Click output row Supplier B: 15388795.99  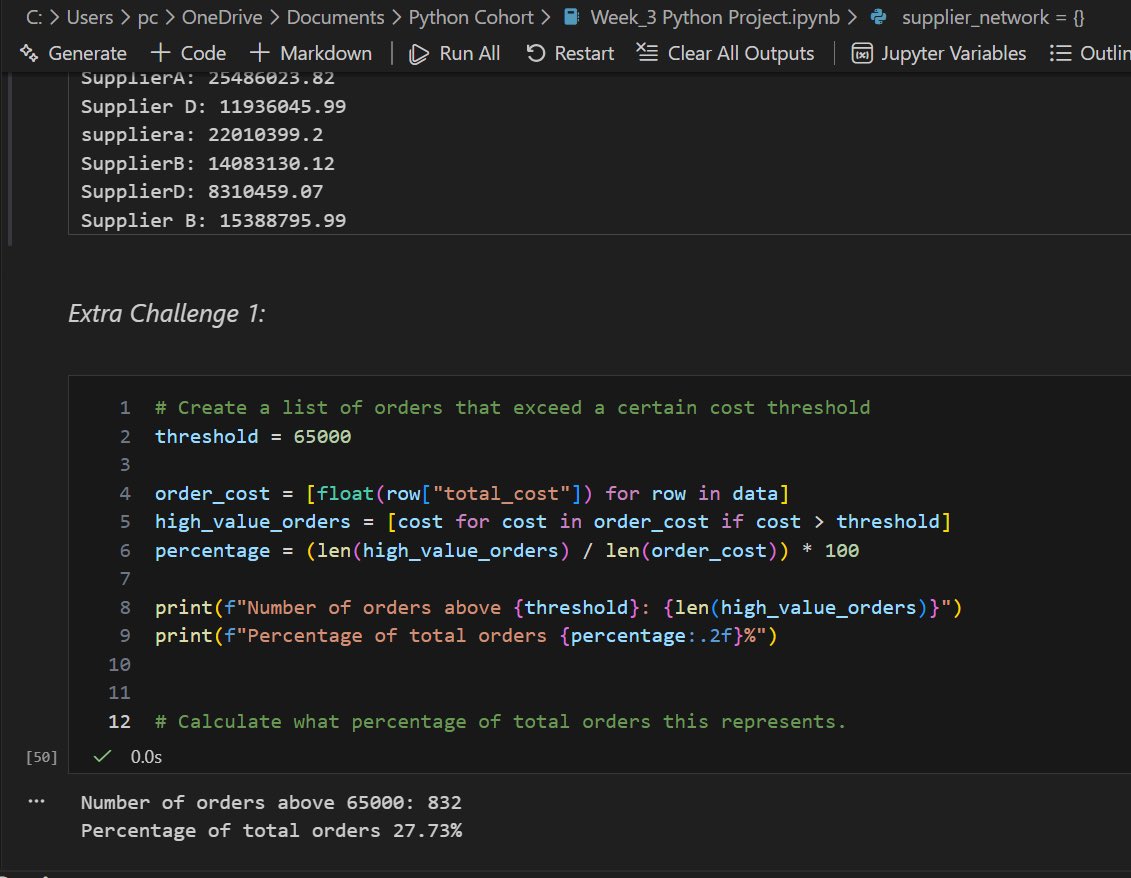coord(213,220)
